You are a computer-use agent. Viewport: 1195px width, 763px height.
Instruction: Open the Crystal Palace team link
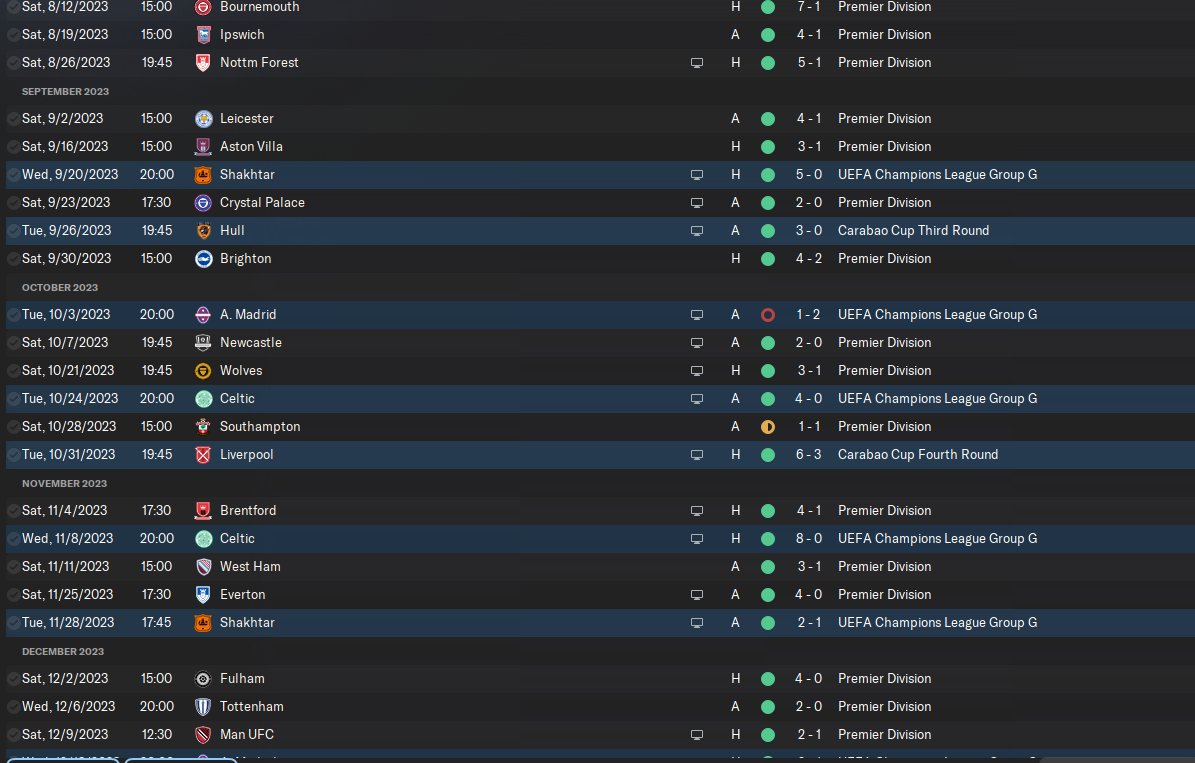click(x=262, y=203)
